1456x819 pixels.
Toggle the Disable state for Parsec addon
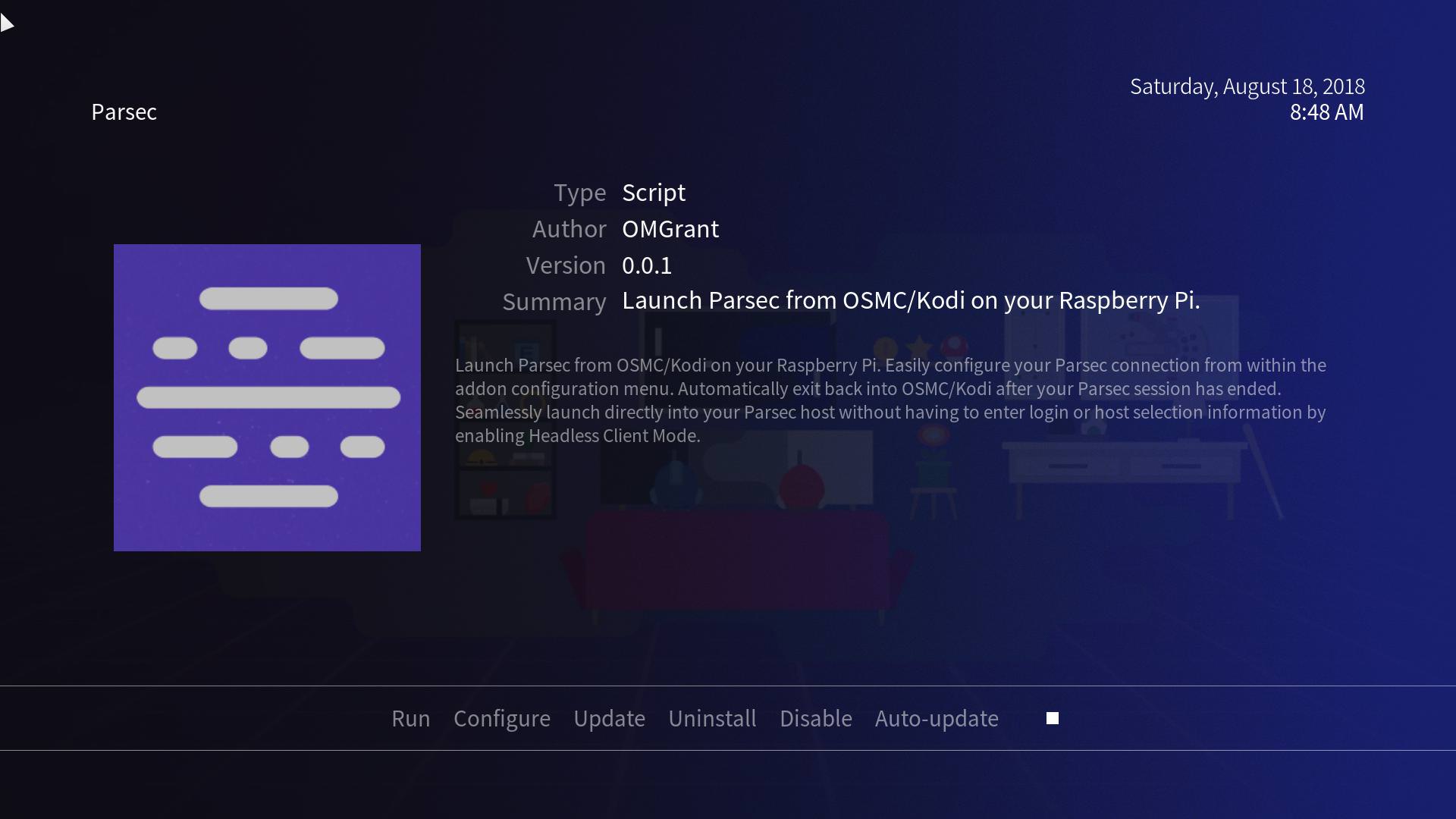(x=816, y=717)
